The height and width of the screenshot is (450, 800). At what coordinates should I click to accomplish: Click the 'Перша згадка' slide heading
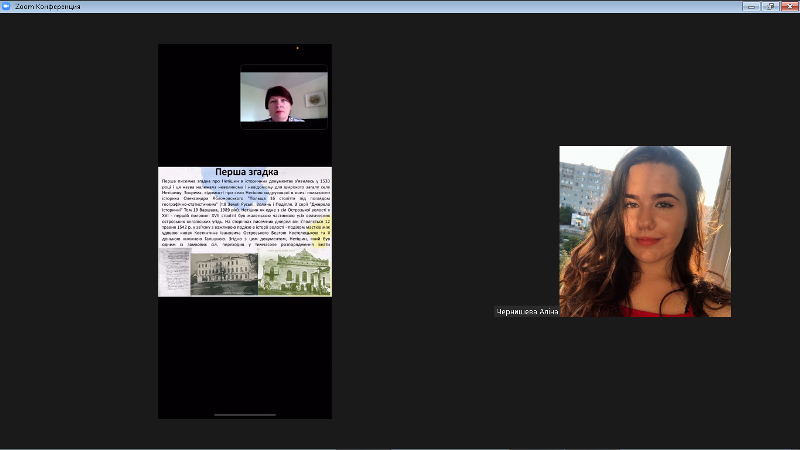pos(246,172)
